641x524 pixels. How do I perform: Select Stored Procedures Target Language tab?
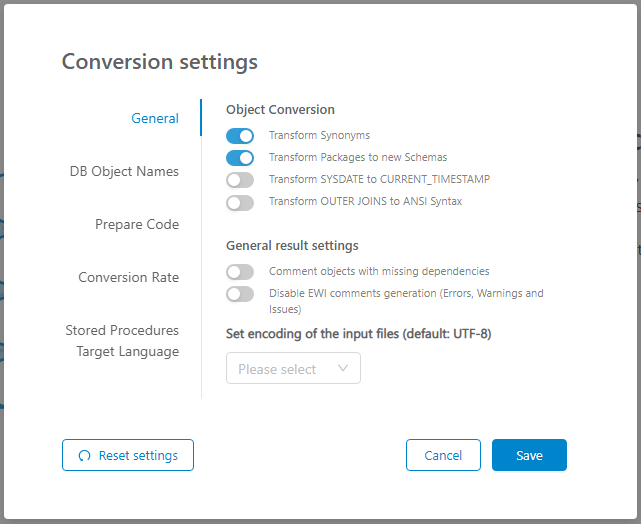coord(122,341)
